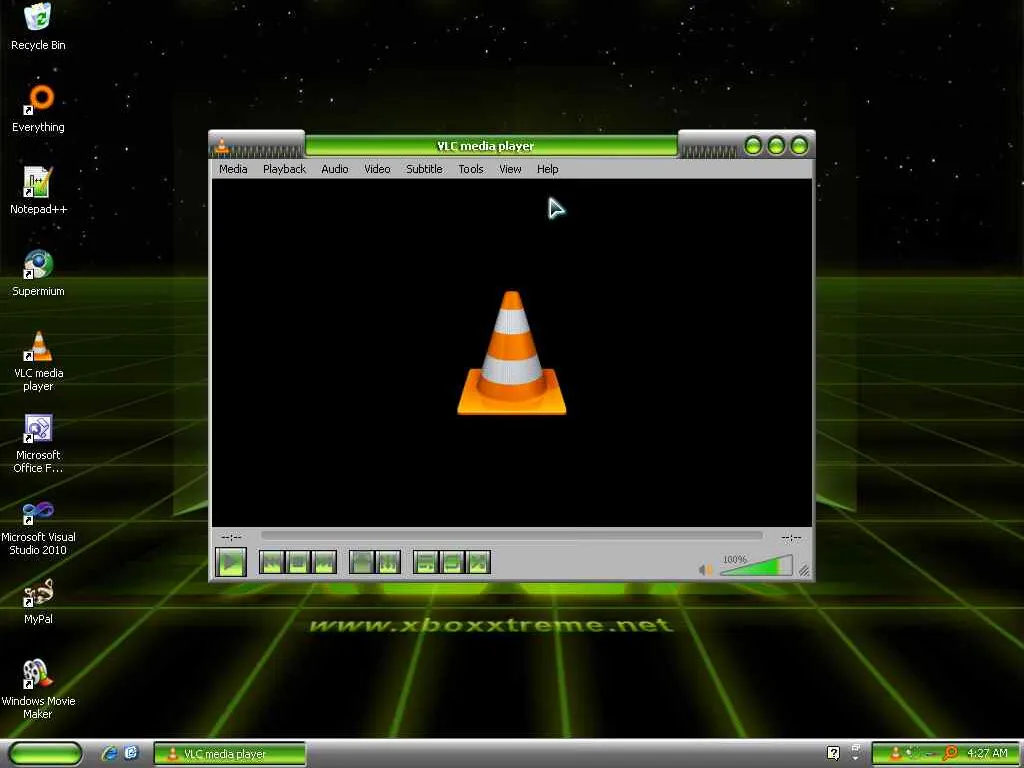Image resolution: width=1024 pixels, height=768 pixels.
Task: Click second Quick Launch icon beside Explorer
Action: 131,754
